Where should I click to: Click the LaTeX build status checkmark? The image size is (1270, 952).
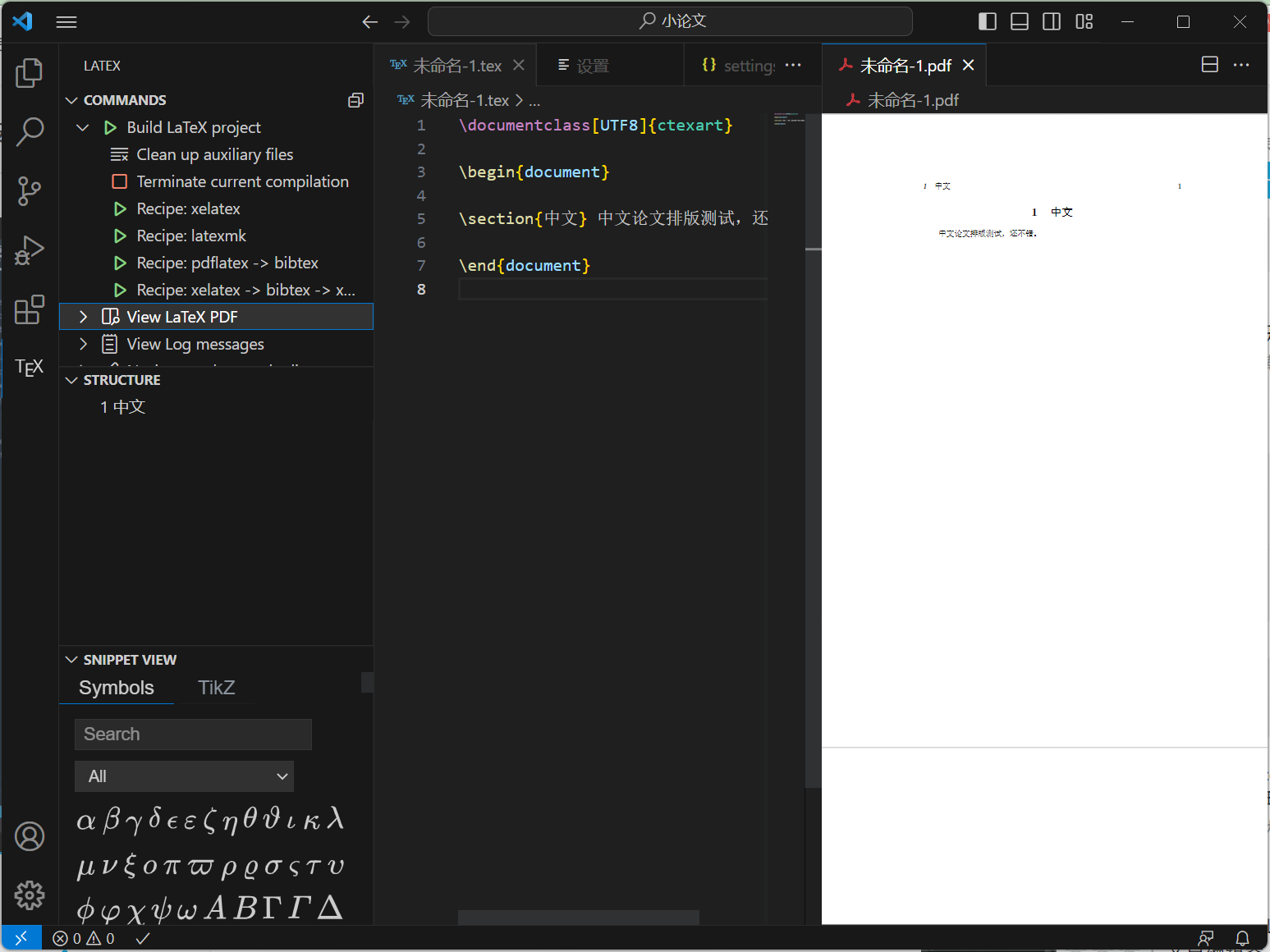pos(143,938)
